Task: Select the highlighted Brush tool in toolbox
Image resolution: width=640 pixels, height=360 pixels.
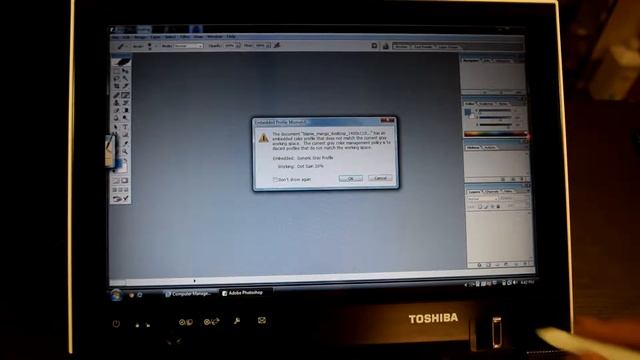Action: [x=125, y=95]
